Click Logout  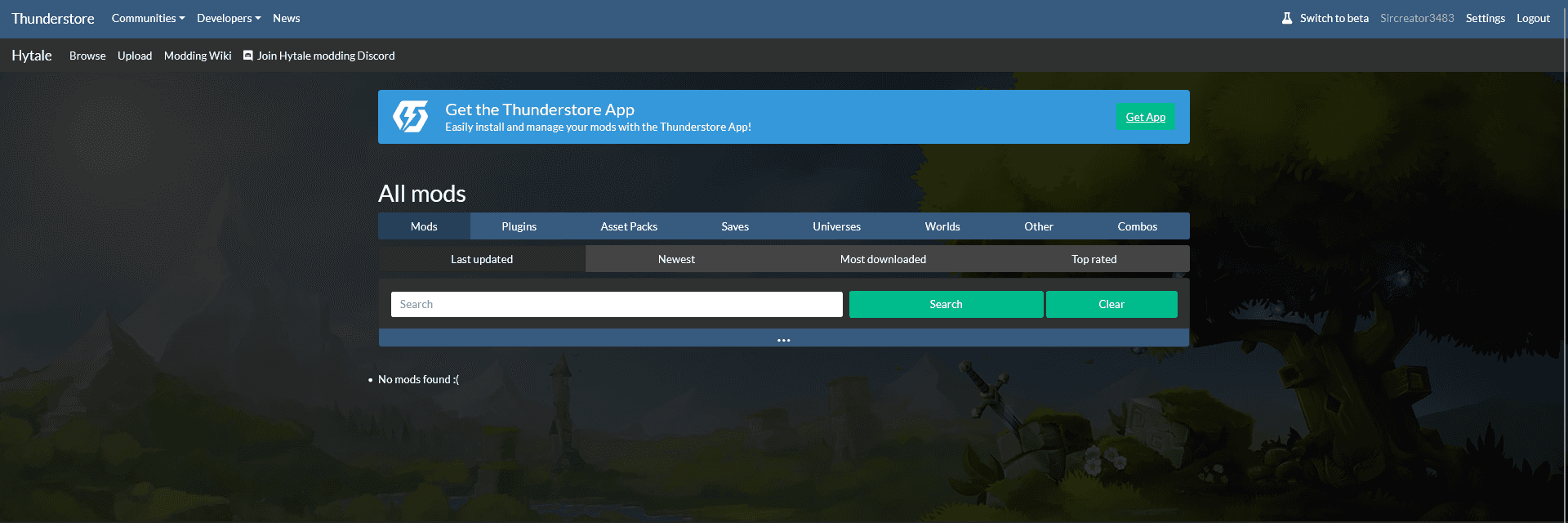[1533, 18]
